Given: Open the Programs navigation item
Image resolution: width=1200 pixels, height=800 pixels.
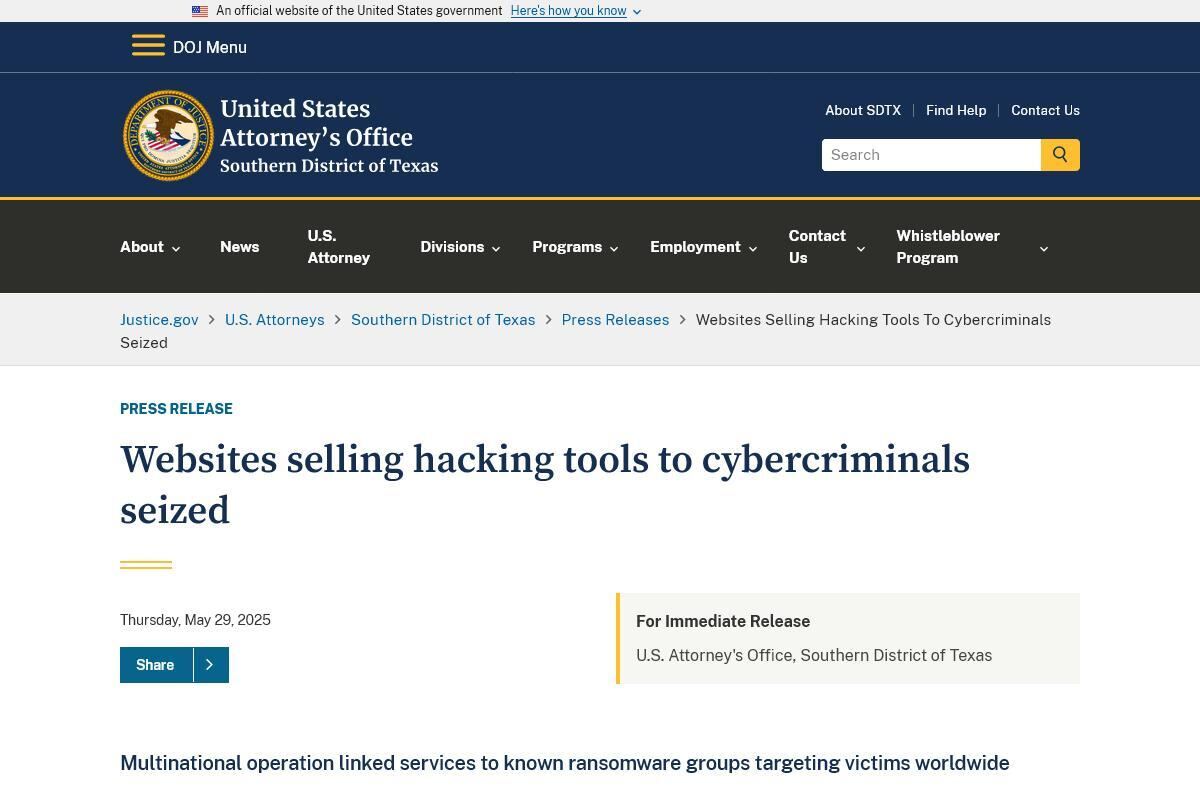Looking at the screenshot, I should [x=567, y=247].
